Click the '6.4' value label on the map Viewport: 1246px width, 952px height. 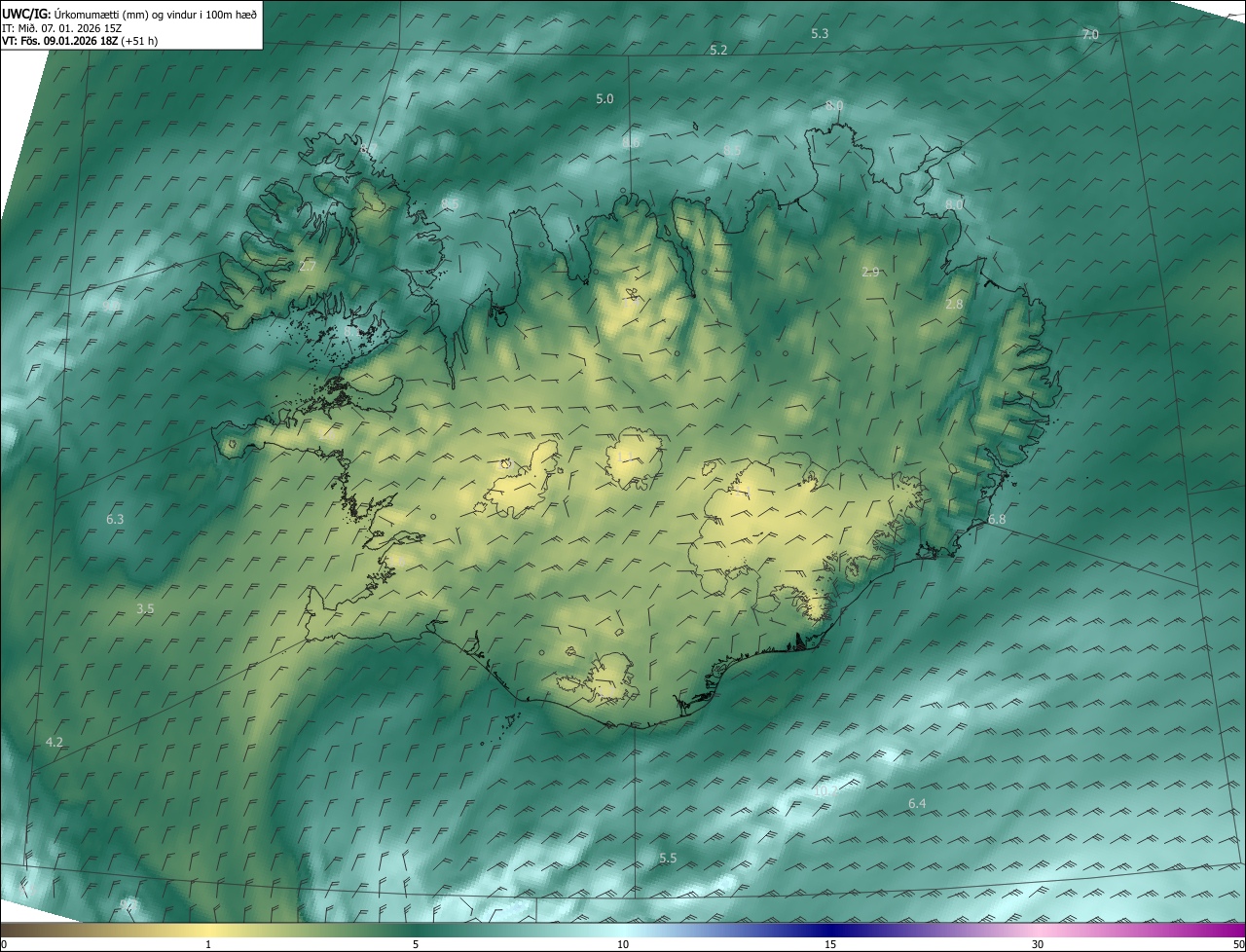(x=917, y=804)
